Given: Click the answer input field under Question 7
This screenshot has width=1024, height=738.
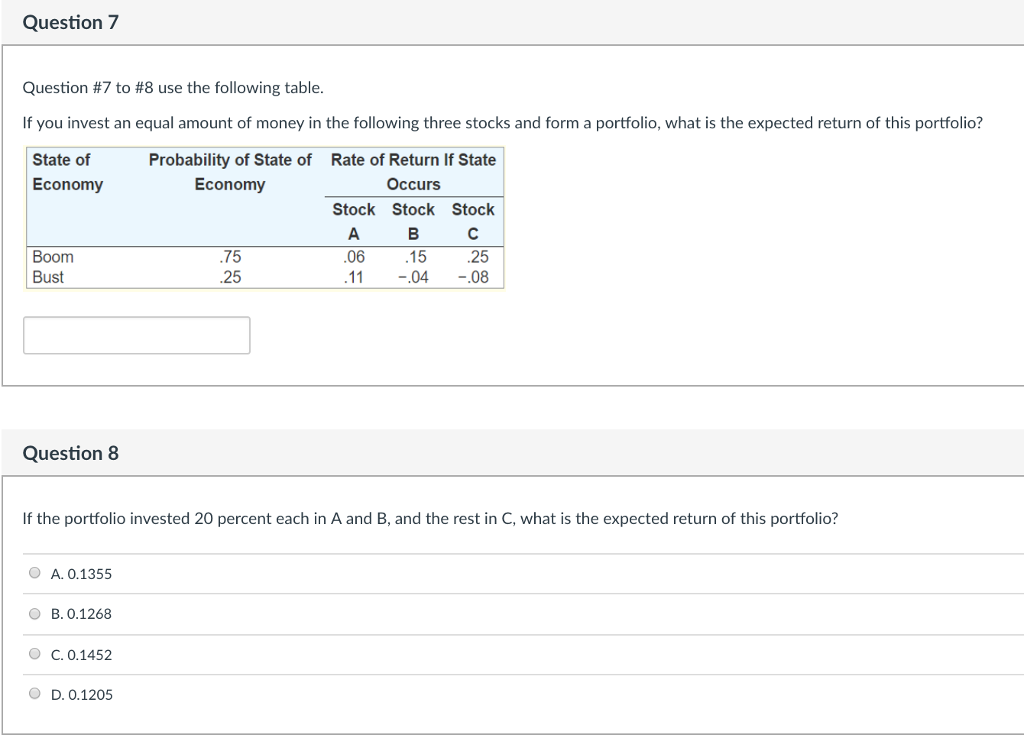Looking at the screenshot, I should [136, 334].
